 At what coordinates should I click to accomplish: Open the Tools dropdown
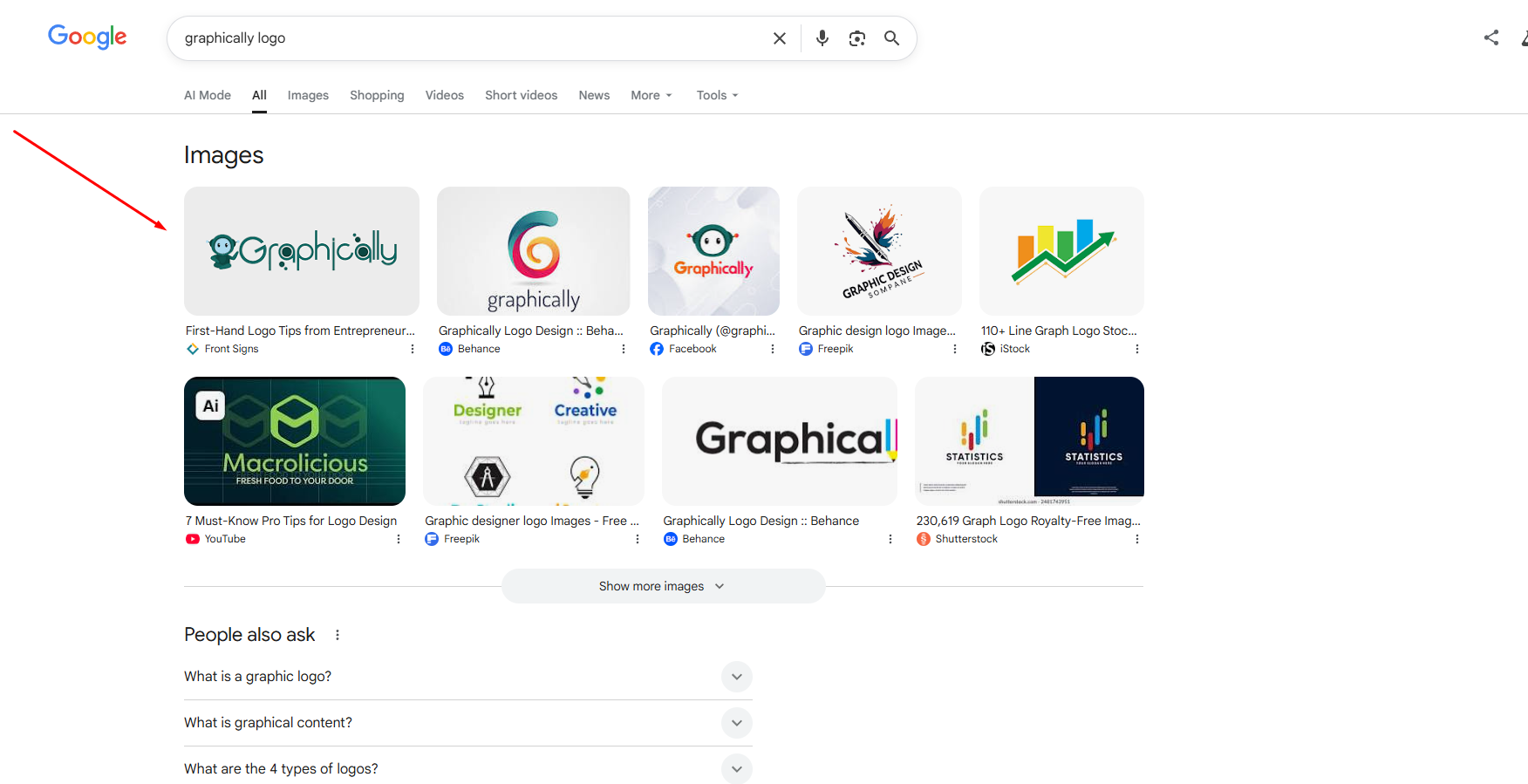coord(717,95)
